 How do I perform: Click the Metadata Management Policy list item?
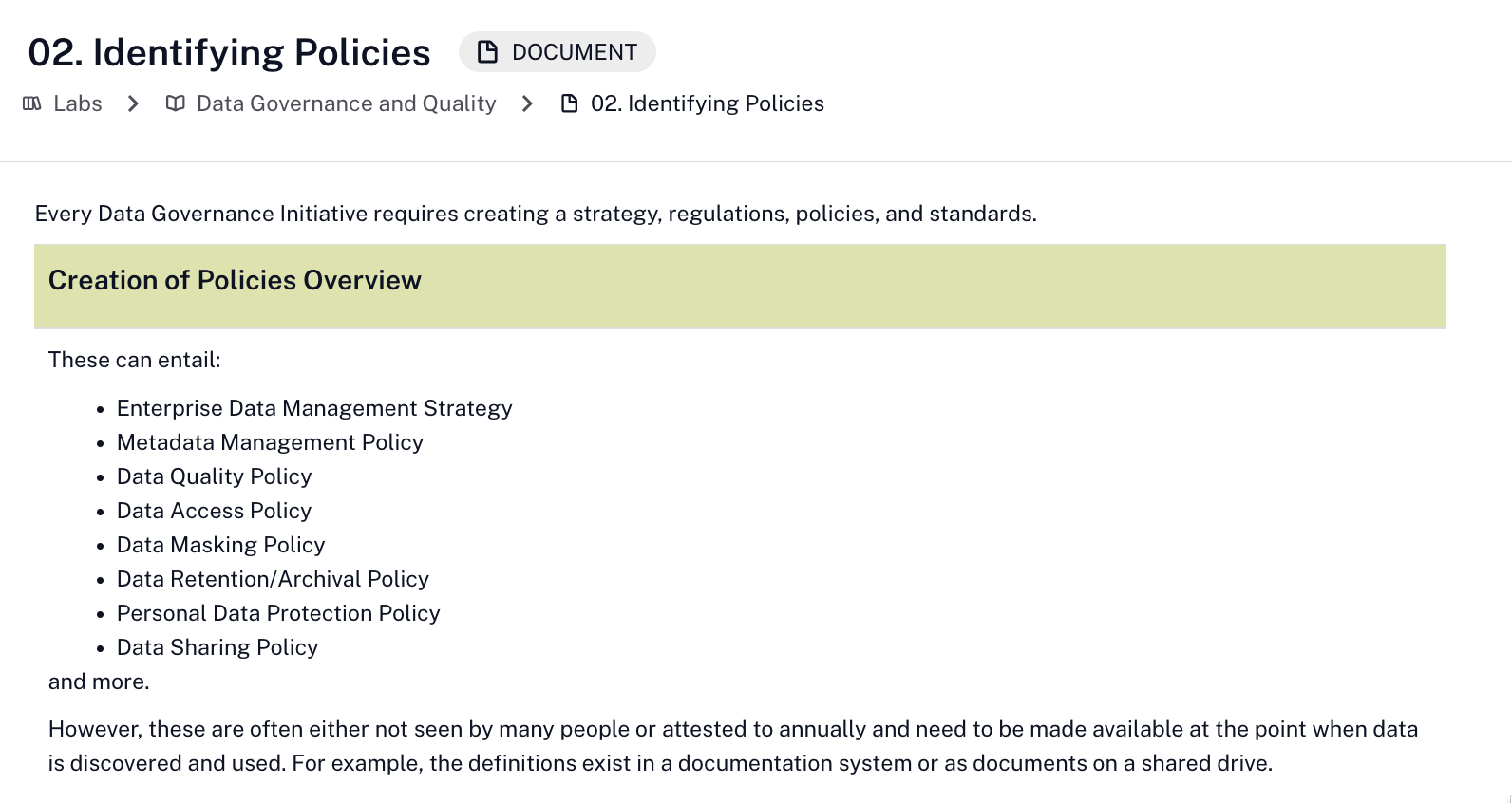pos(270,442)
